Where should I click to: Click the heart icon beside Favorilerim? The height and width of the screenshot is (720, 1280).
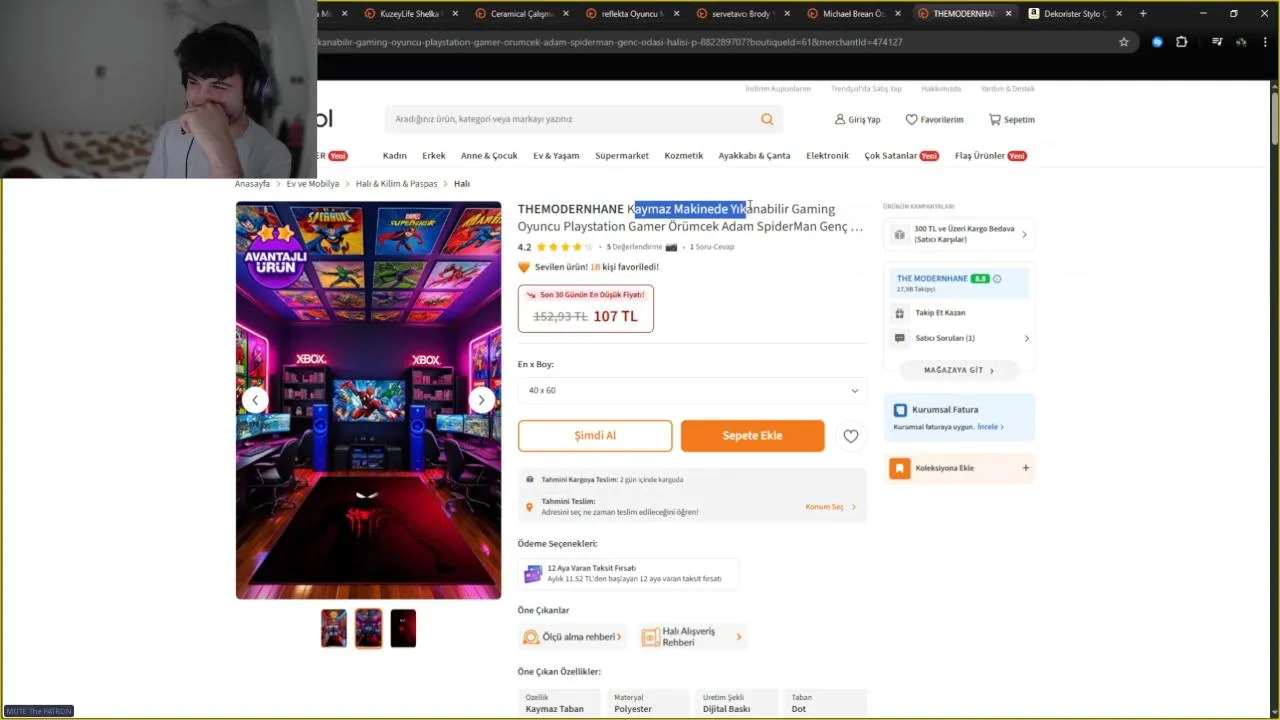pos(911,119)
